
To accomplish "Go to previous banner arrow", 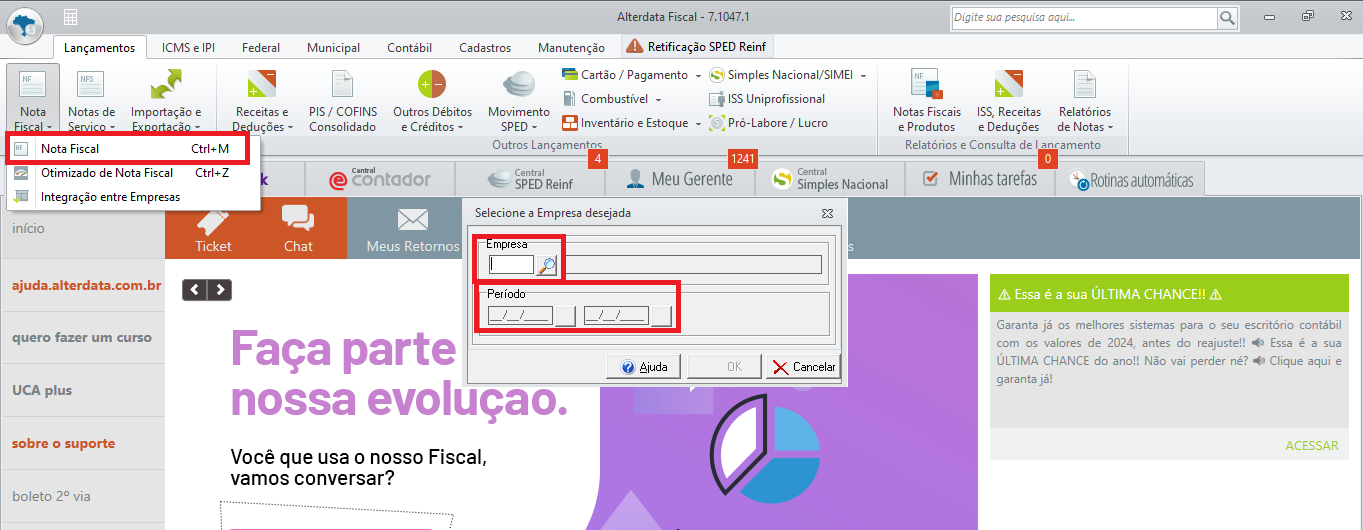I will (x=195, y=290).
